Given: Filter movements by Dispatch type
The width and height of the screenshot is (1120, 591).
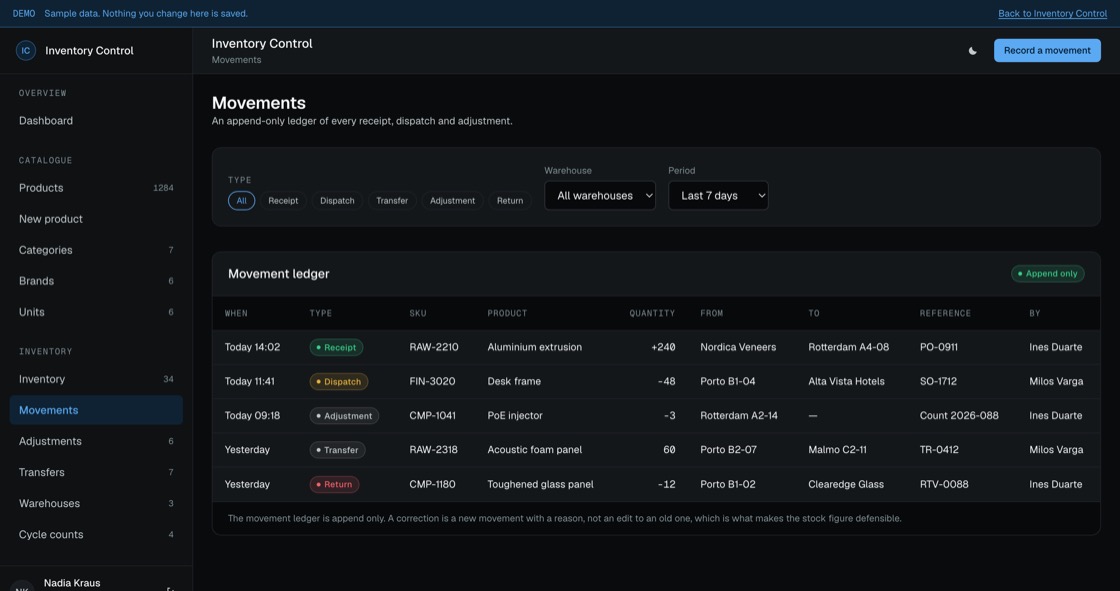Looking at the screenshot, I should (x=337, y=201).
